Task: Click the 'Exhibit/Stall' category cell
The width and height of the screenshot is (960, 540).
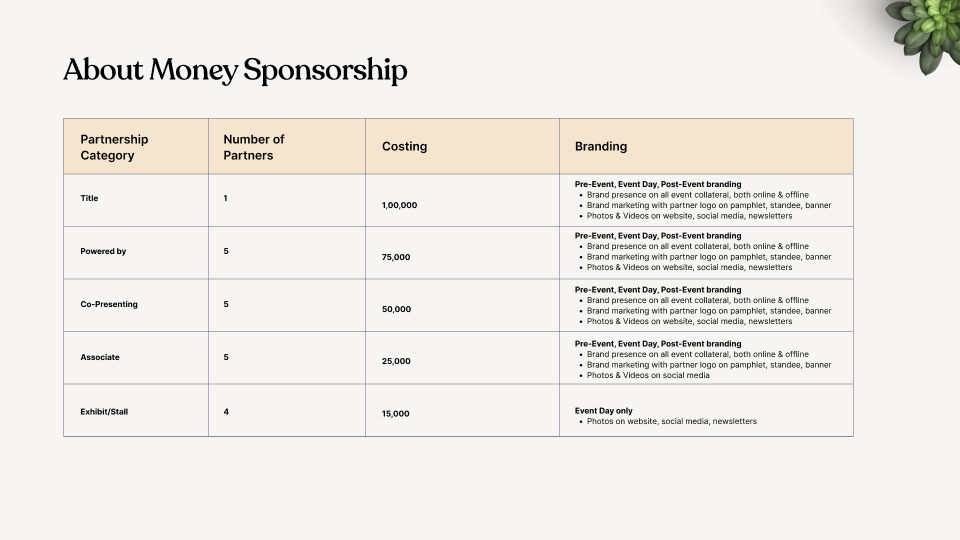Action: point(104,411)
